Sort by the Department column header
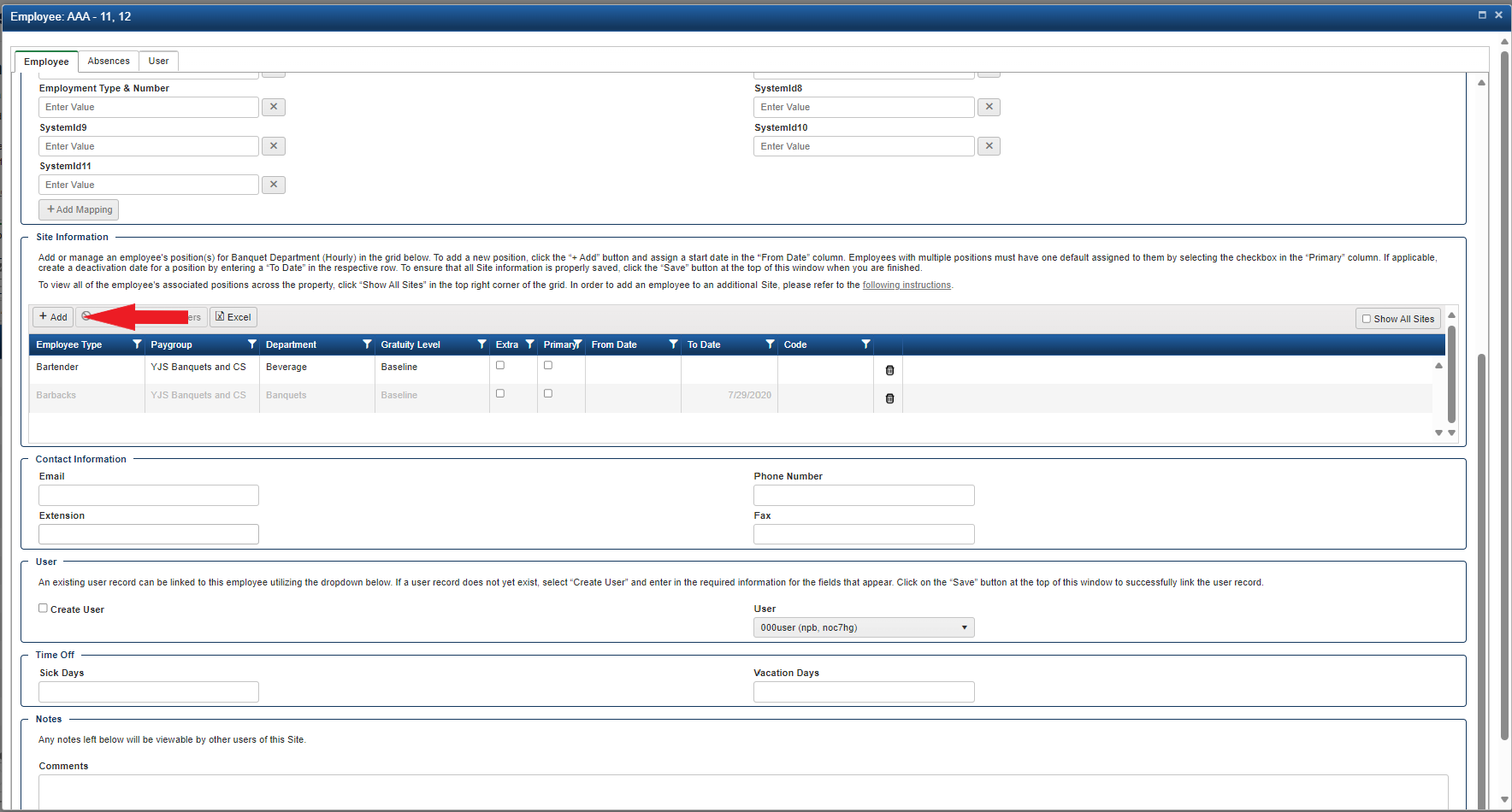1512x812 pixels. [x=291, y=344]
